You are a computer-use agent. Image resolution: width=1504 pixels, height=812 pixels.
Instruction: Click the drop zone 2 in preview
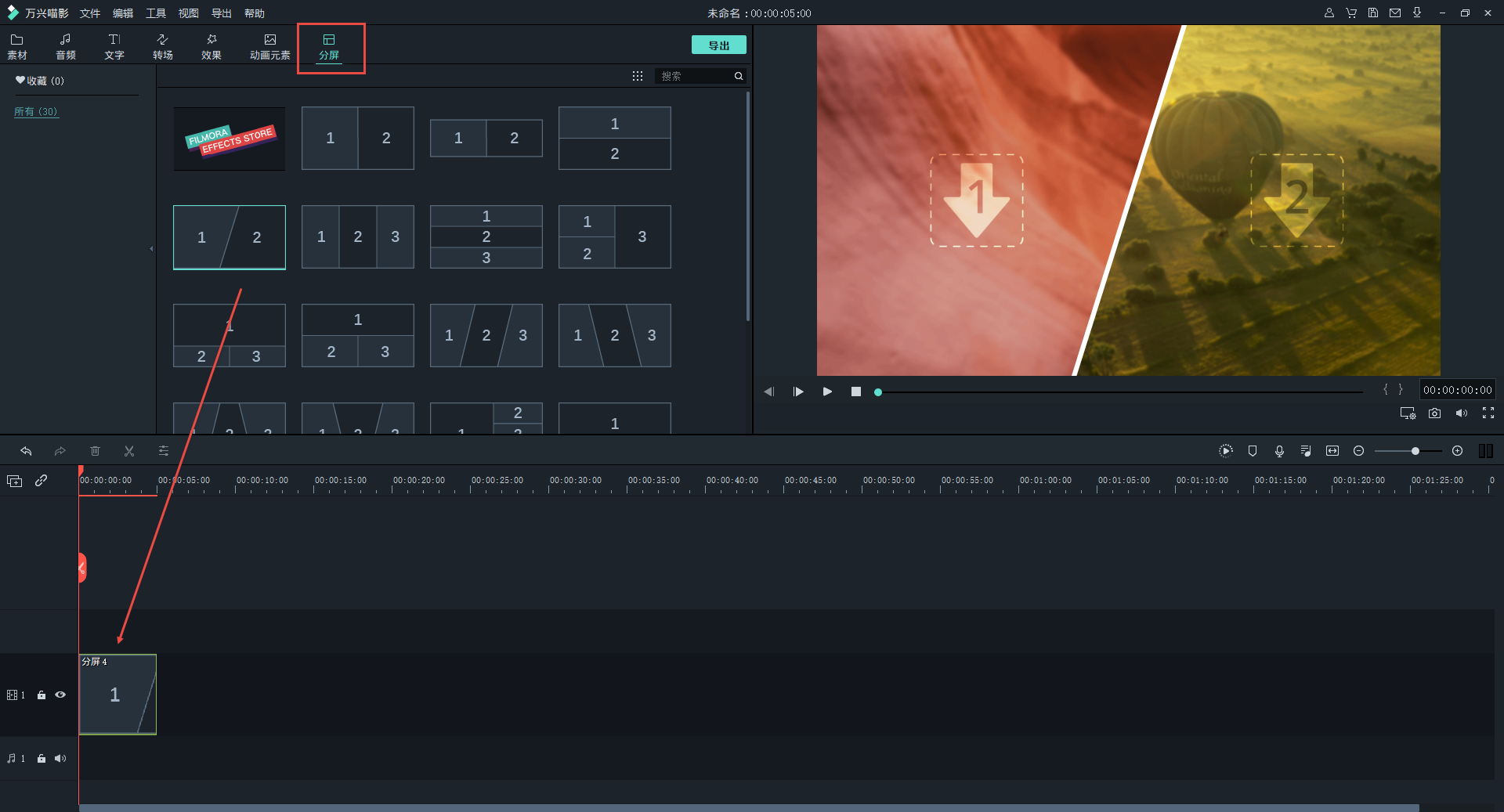coord(1297,200)
